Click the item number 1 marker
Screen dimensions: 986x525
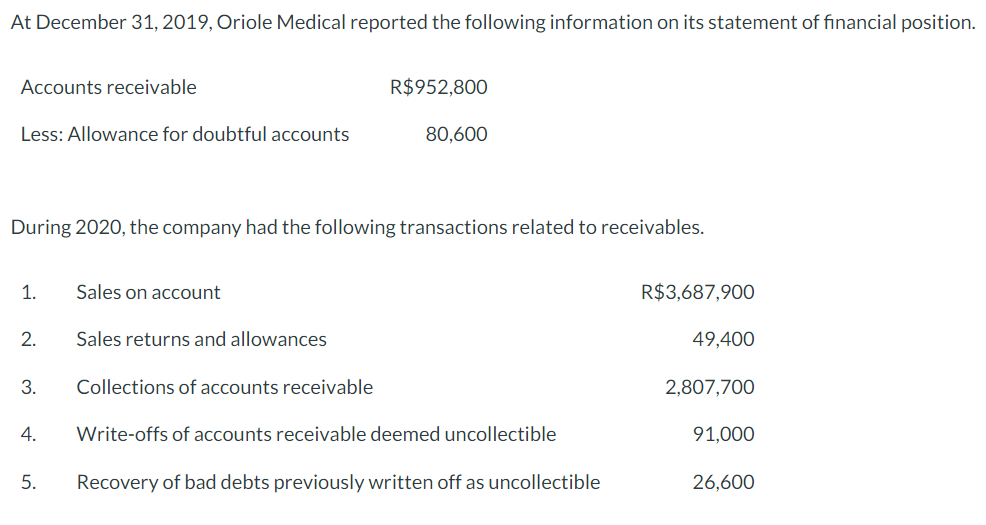[x=29, y=292]
